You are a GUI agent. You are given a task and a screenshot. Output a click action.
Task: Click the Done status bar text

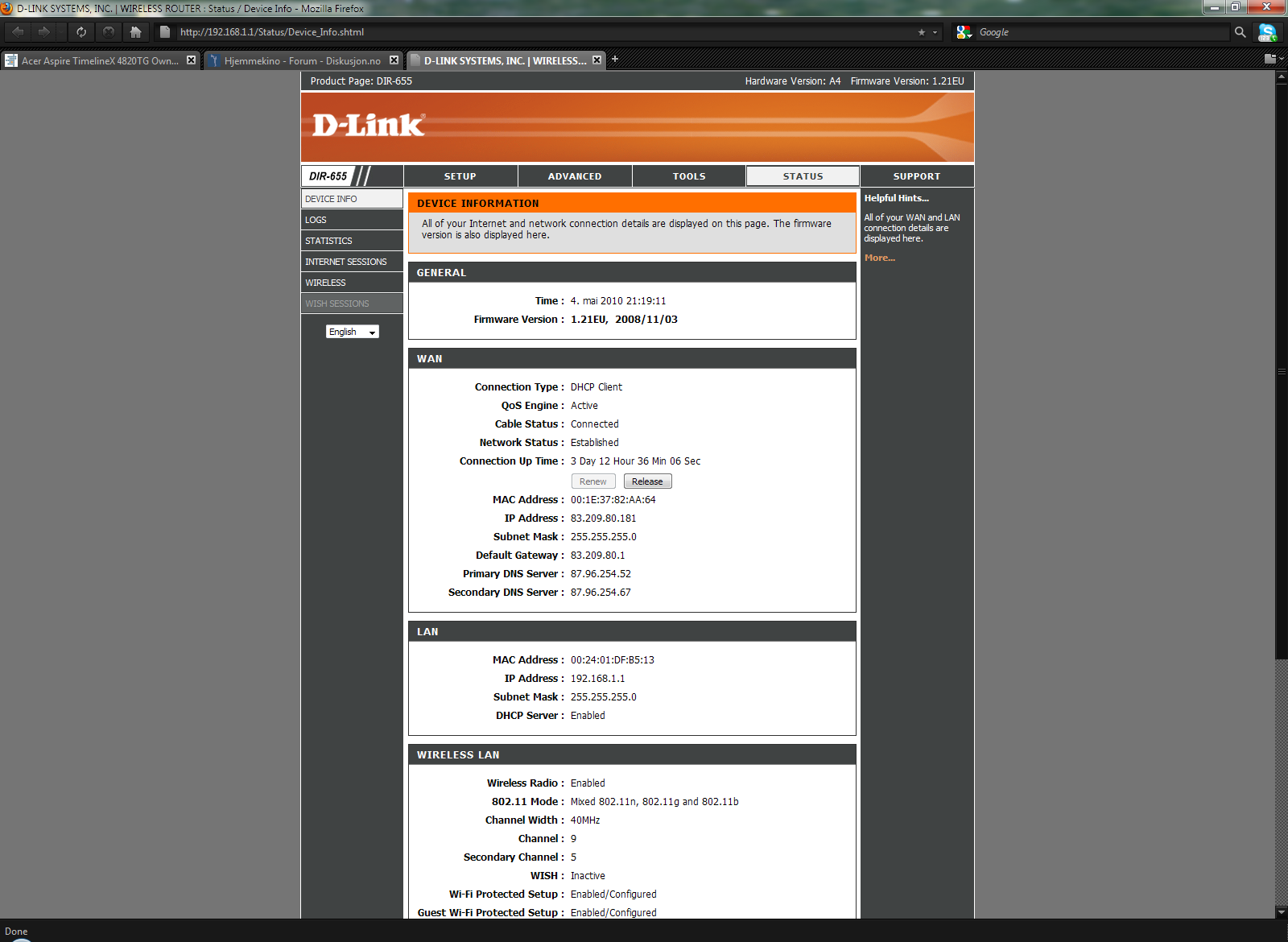tap(16, 932)
